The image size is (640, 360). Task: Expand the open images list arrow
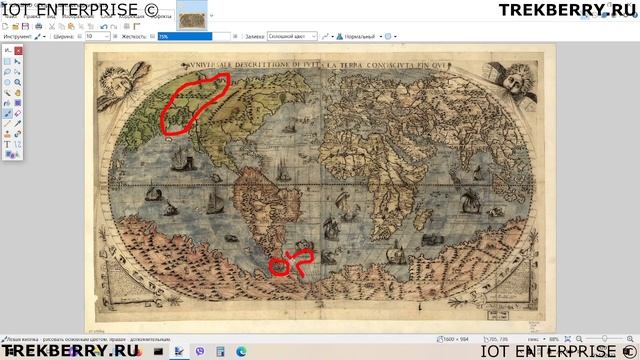[211, 16]
